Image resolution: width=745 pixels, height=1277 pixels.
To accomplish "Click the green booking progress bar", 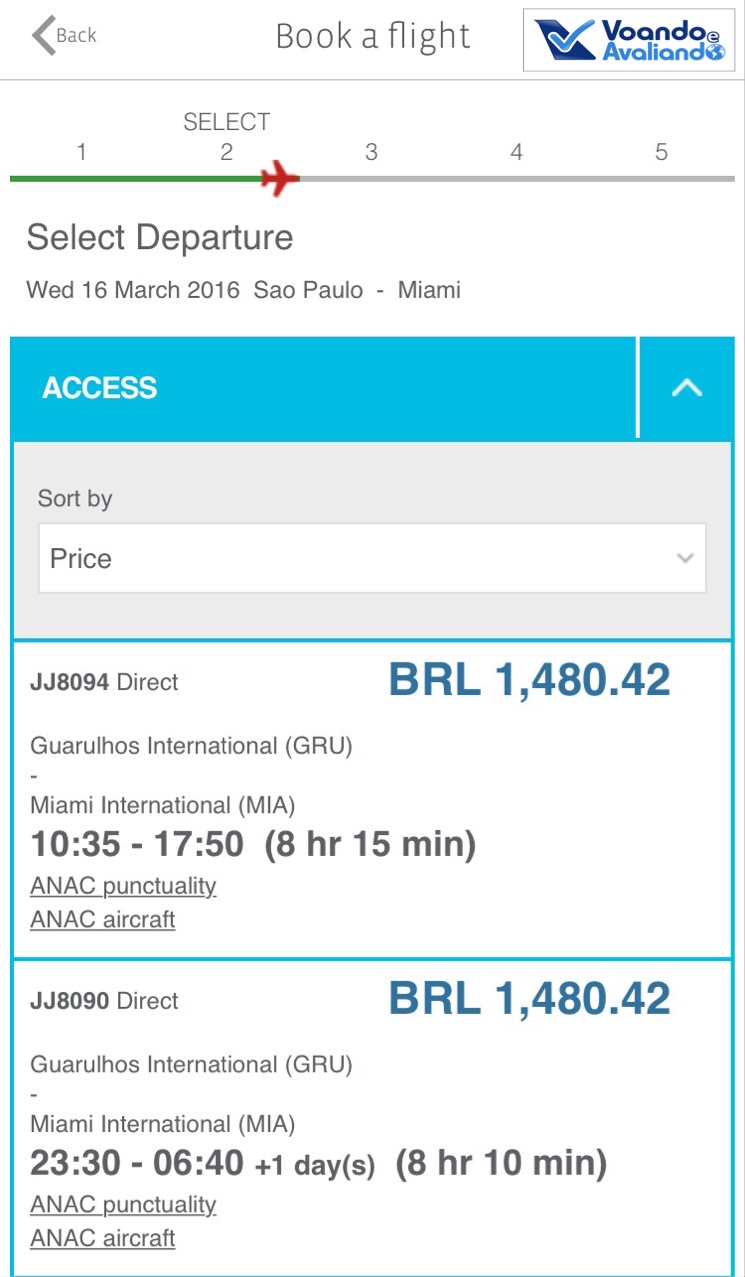I will coord(135,179).
